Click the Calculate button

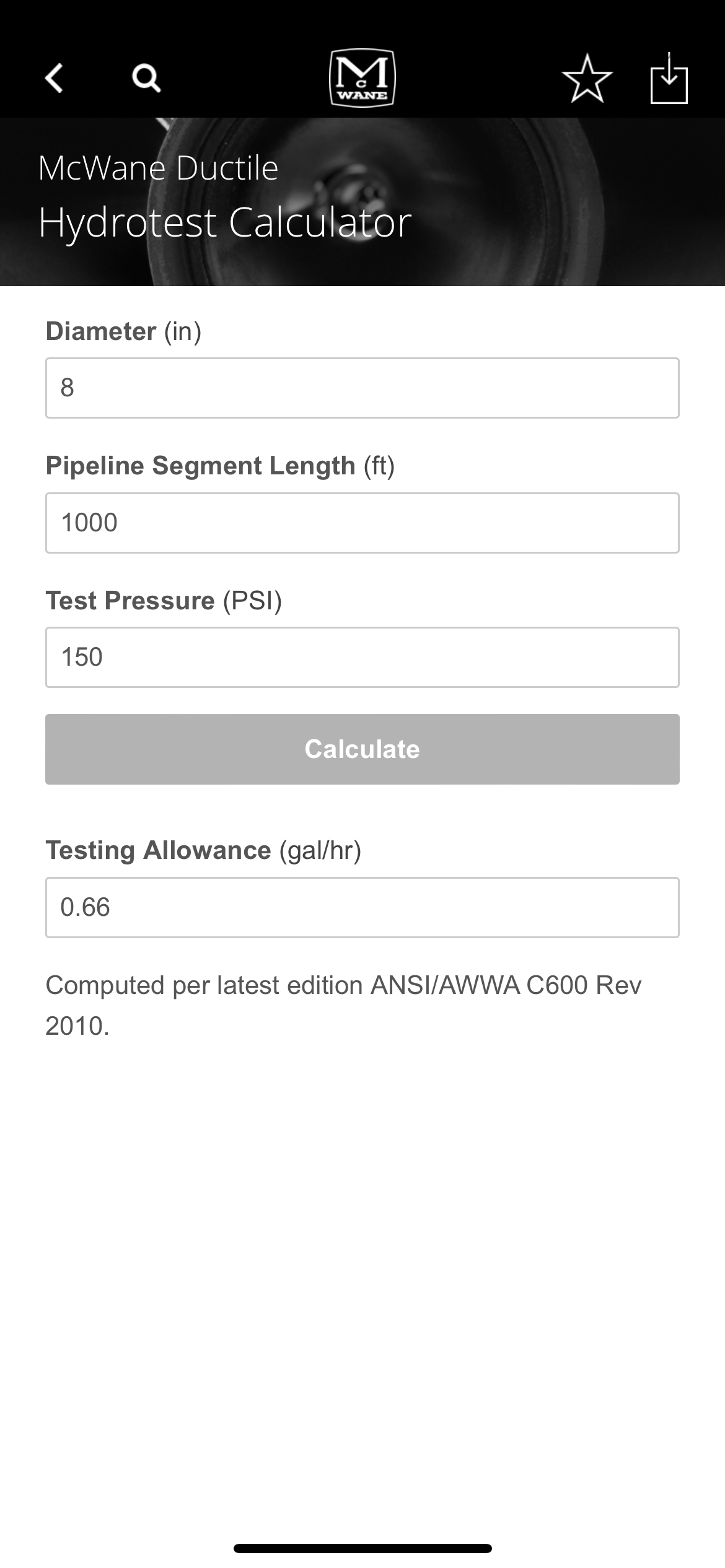(362, 749)
